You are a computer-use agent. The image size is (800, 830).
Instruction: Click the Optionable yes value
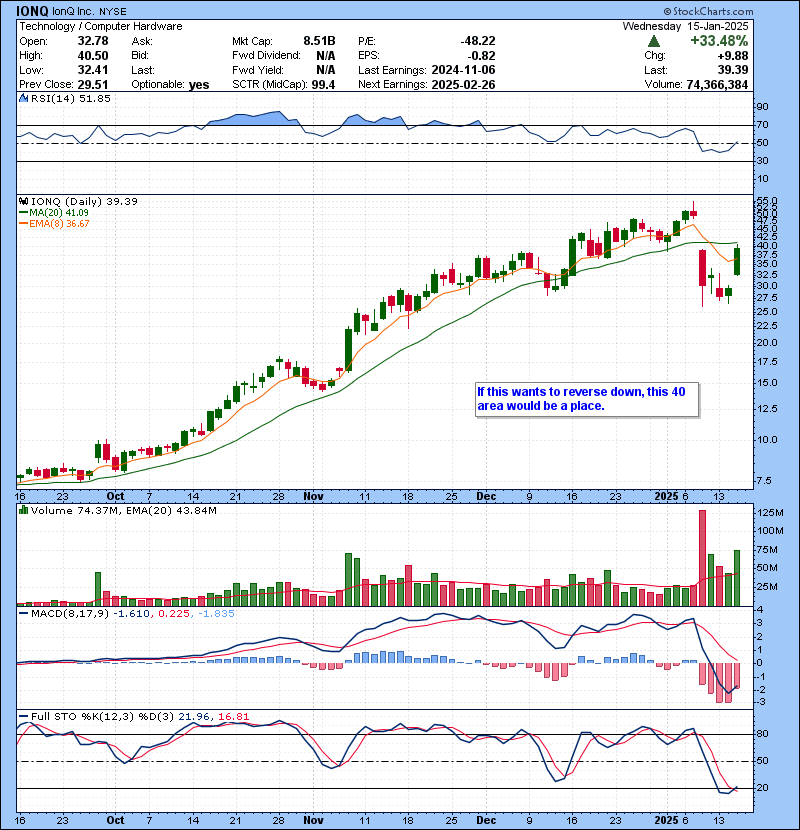[199, 85]
